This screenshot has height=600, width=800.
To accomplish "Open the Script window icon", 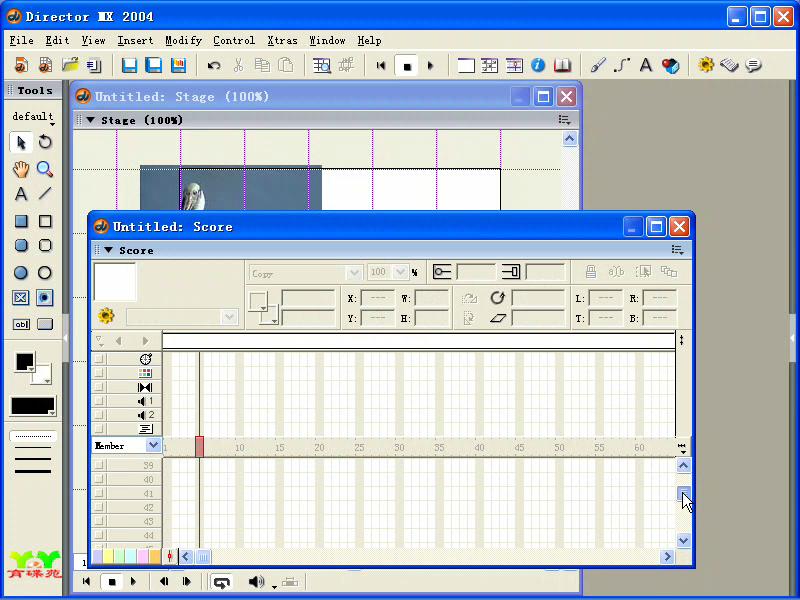I will (x=730, y=65).
